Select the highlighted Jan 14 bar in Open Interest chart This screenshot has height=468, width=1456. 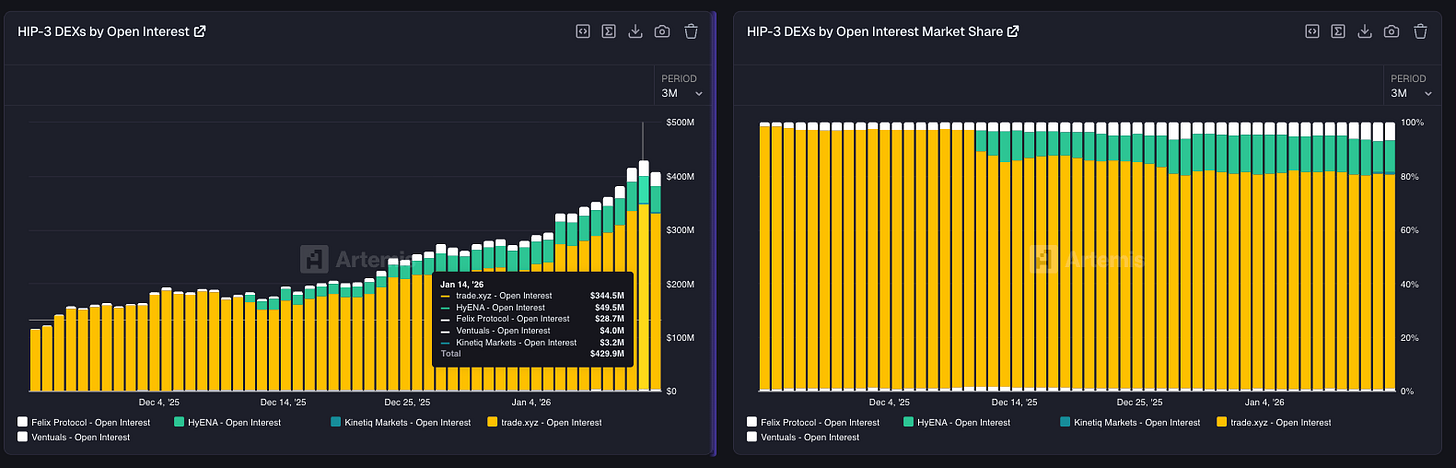pos(644,275)
